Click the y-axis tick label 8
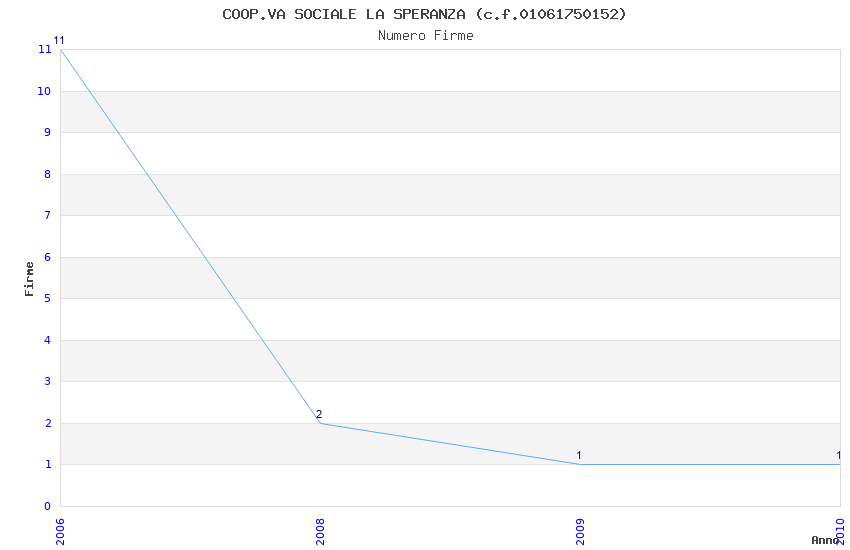 pos(47,175)
